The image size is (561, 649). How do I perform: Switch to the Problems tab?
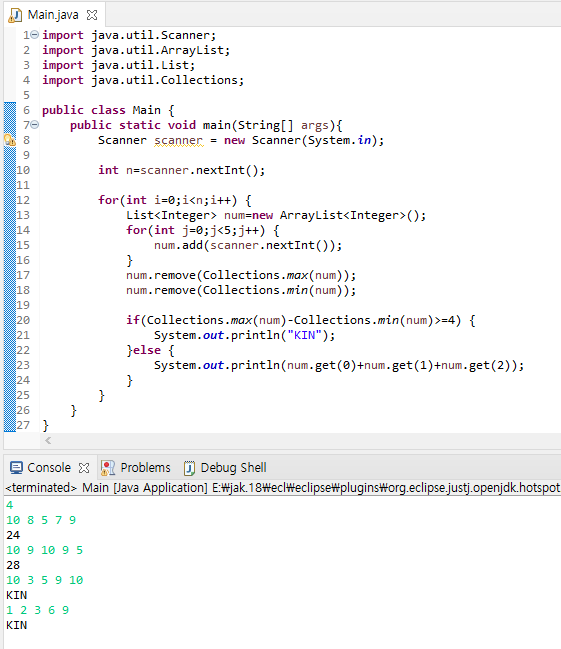tap(145, 468)
